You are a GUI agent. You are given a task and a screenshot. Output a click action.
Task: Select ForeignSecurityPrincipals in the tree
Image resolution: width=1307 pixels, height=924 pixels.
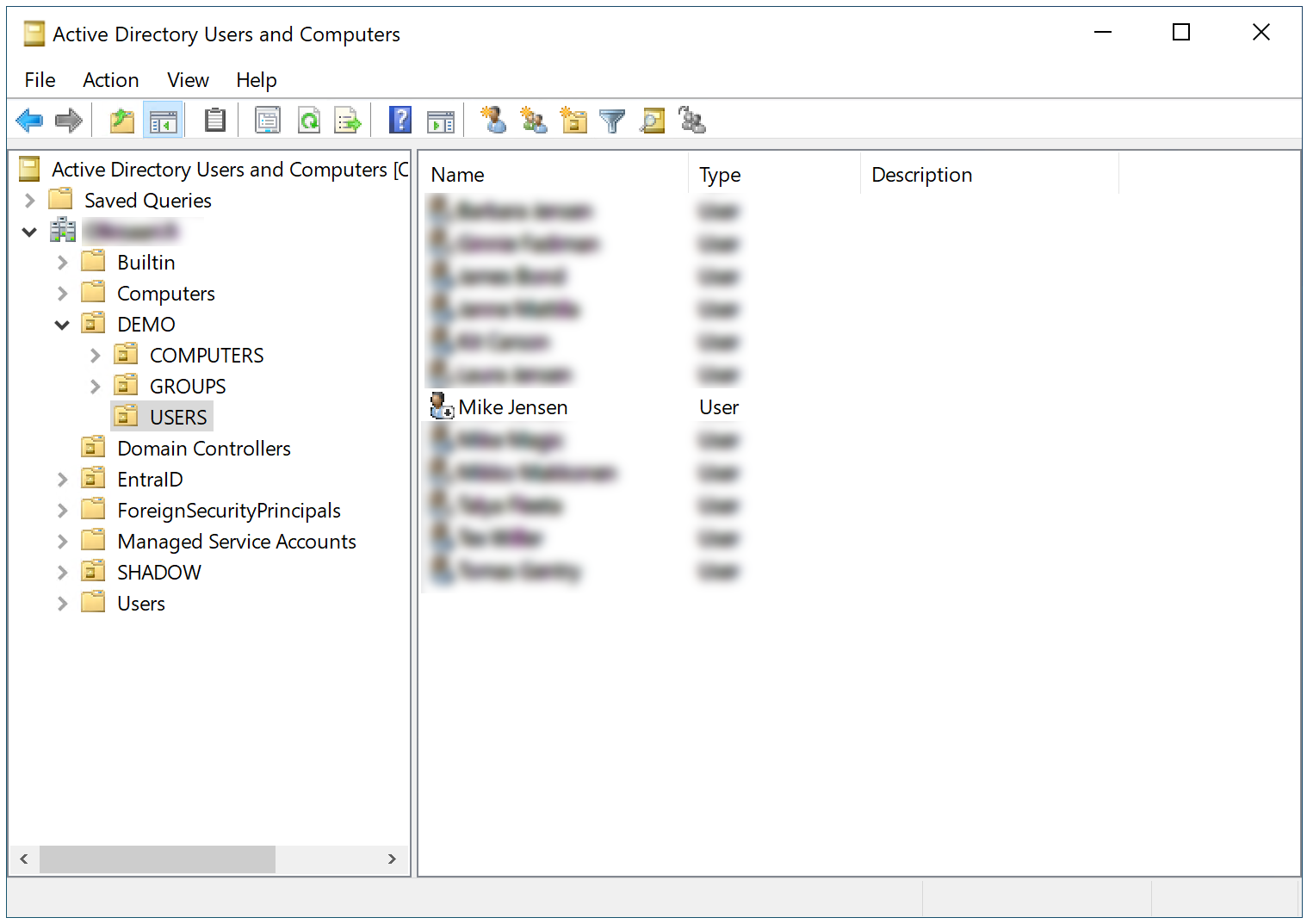(229, 511)
